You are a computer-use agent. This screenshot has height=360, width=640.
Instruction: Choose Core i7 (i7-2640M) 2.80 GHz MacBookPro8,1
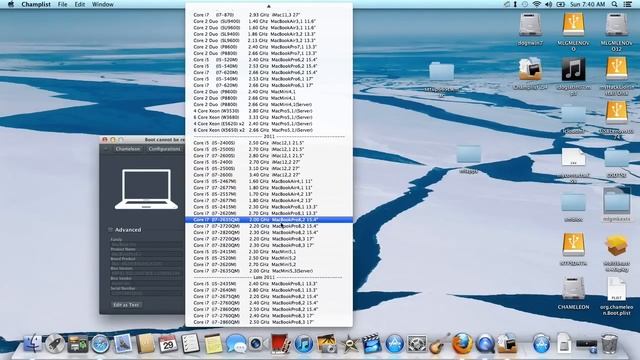tap(269, 290)
